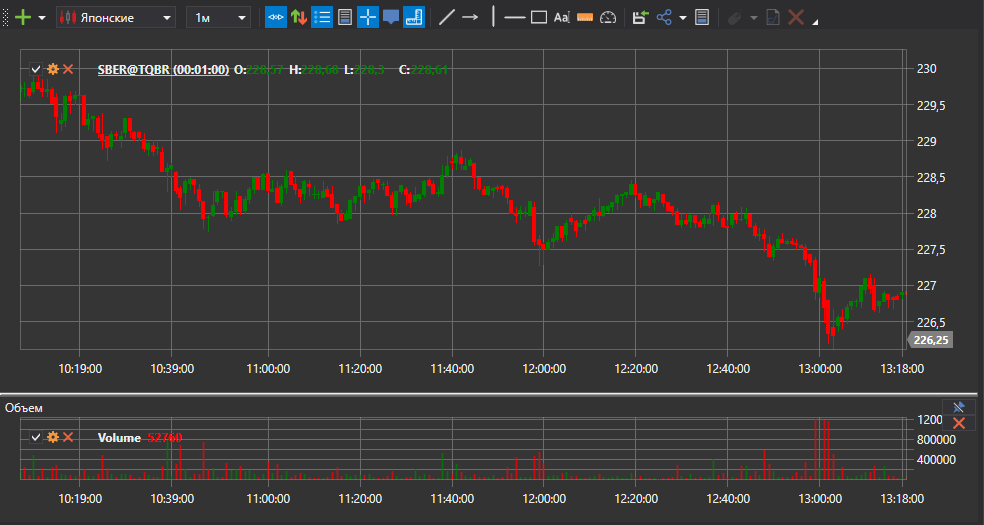The height and width of the screenshot is (525, 984).
Task: Open the dropdown arrow beside the green plus
Action: [42, 18]
